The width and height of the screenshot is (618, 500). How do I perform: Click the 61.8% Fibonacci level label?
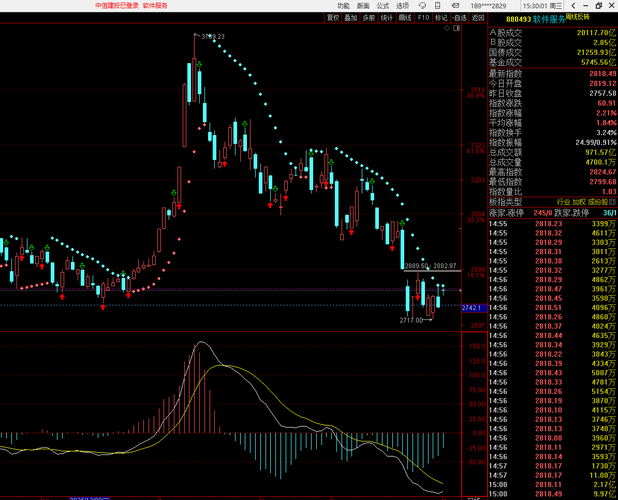pyautogui.click(x=475, y=151)
